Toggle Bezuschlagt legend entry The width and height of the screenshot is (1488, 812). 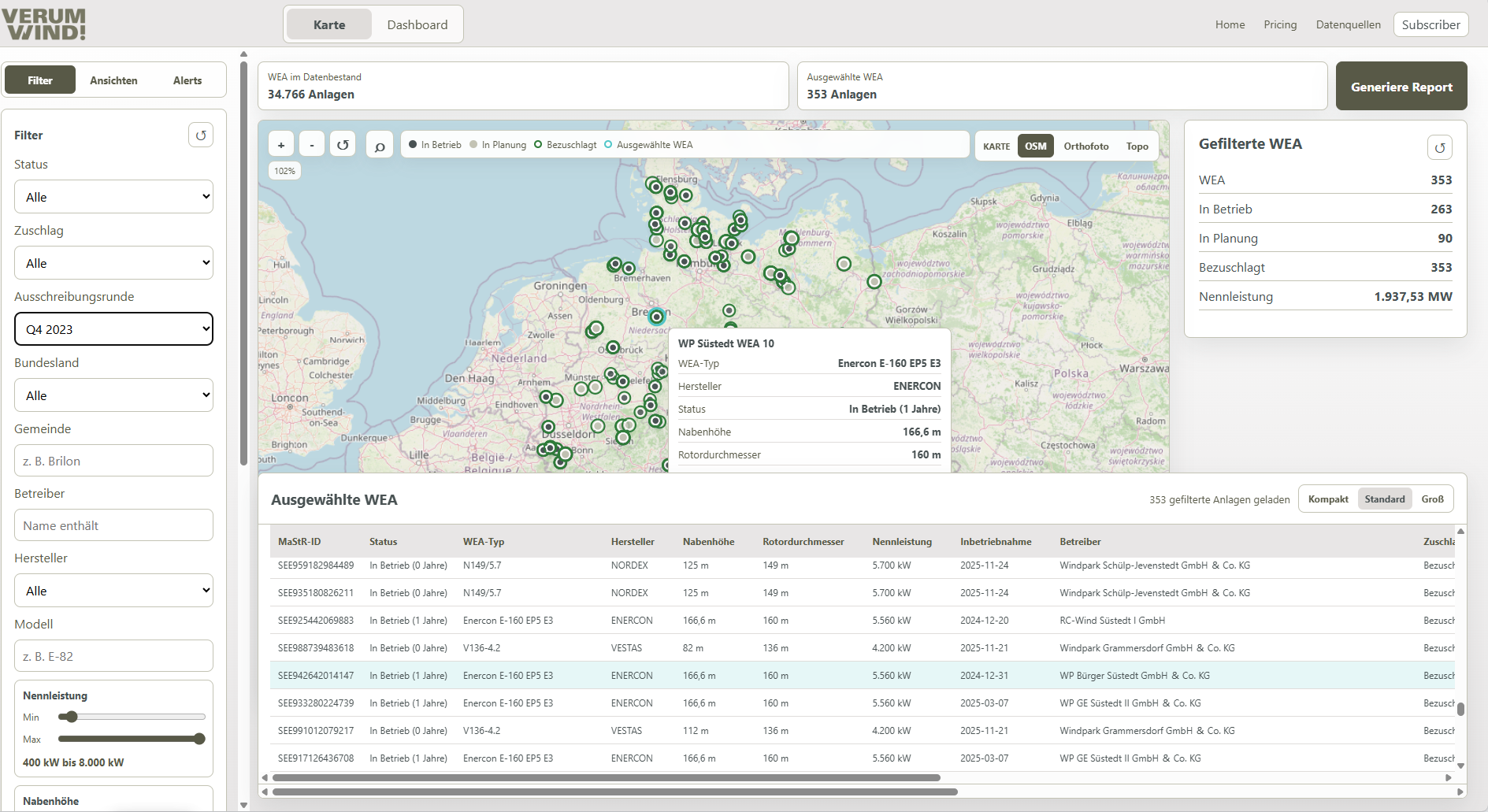coord(566,145)
